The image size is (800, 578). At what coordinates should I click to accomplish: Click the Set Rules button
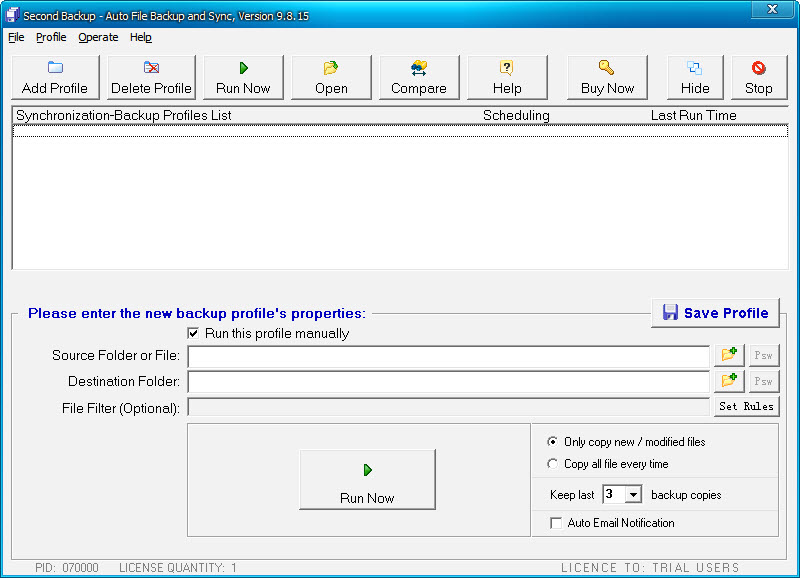(746, 406)
